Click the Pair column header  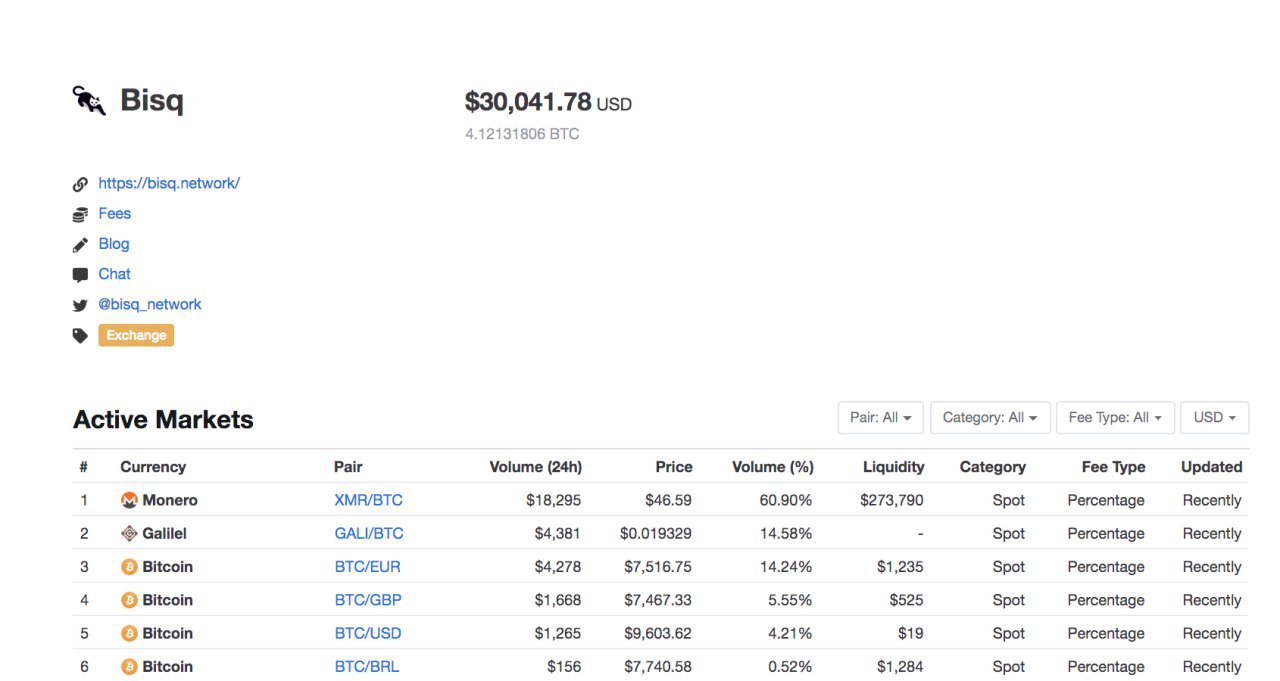coord(348,467)
